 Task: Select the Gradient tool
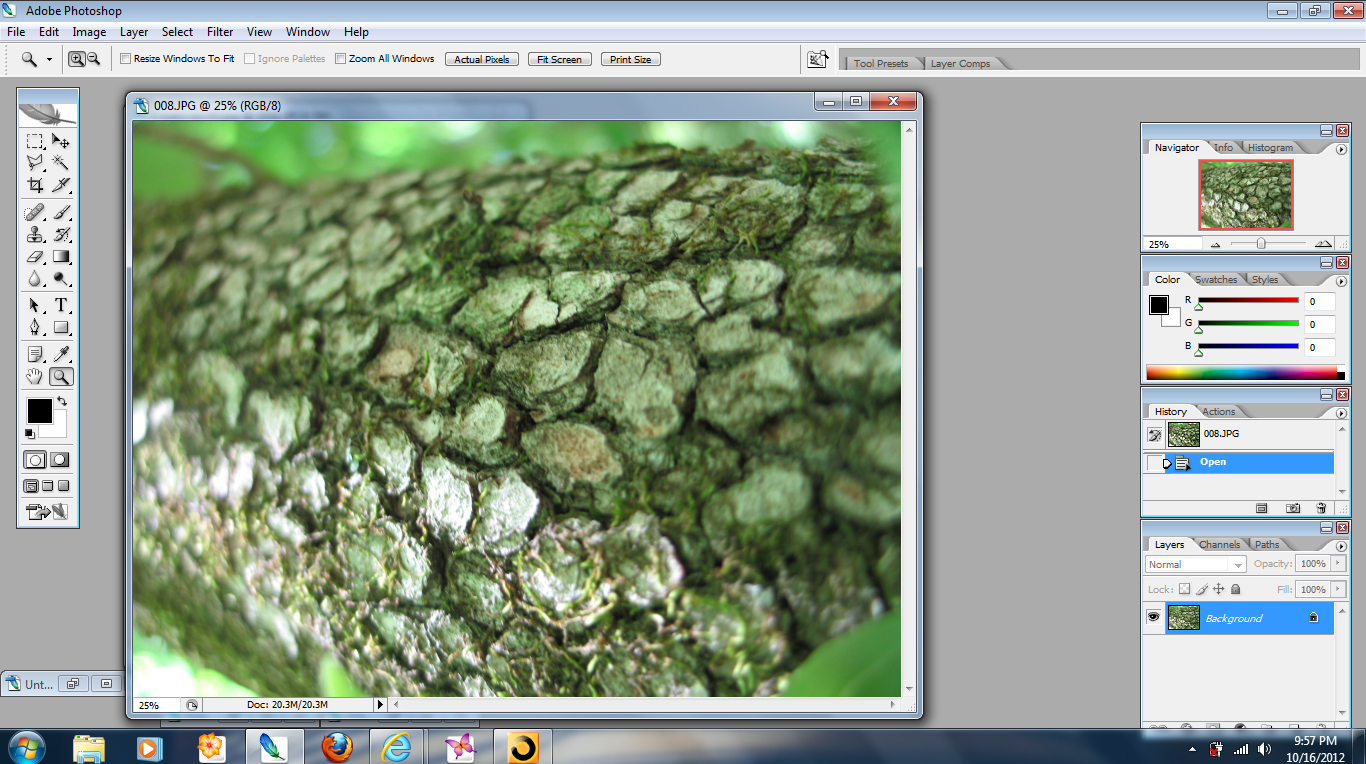coord(61,257)
